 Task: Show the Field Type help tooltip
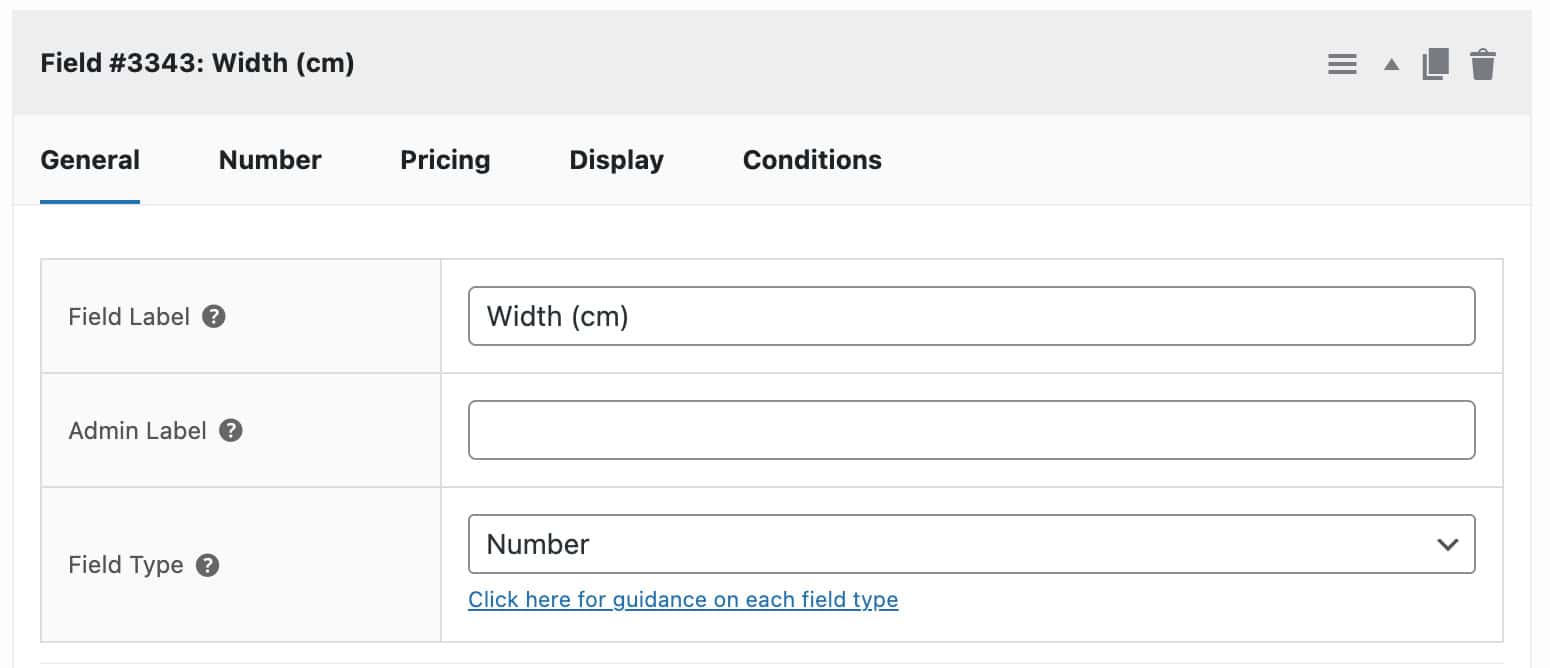pyautogui.click(x=206, y=564)
